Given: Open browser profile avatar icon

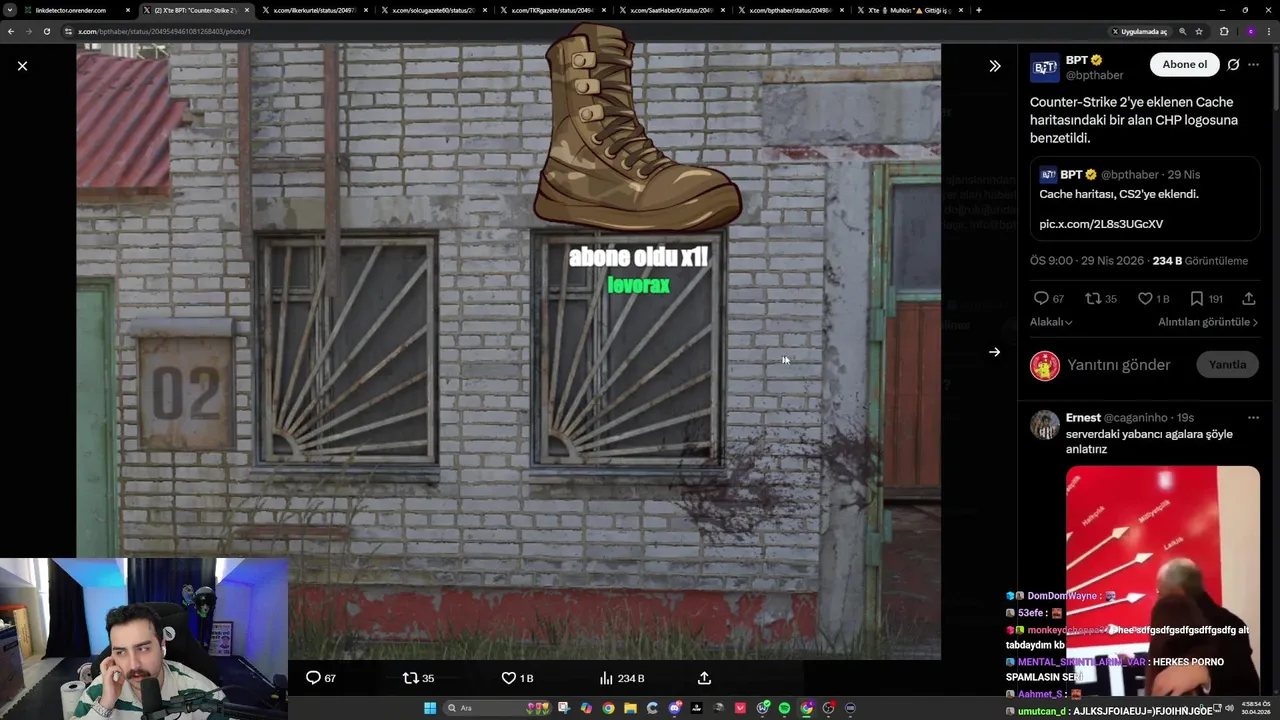Looking at the screenshot, I should click(x=1250, y=31).
